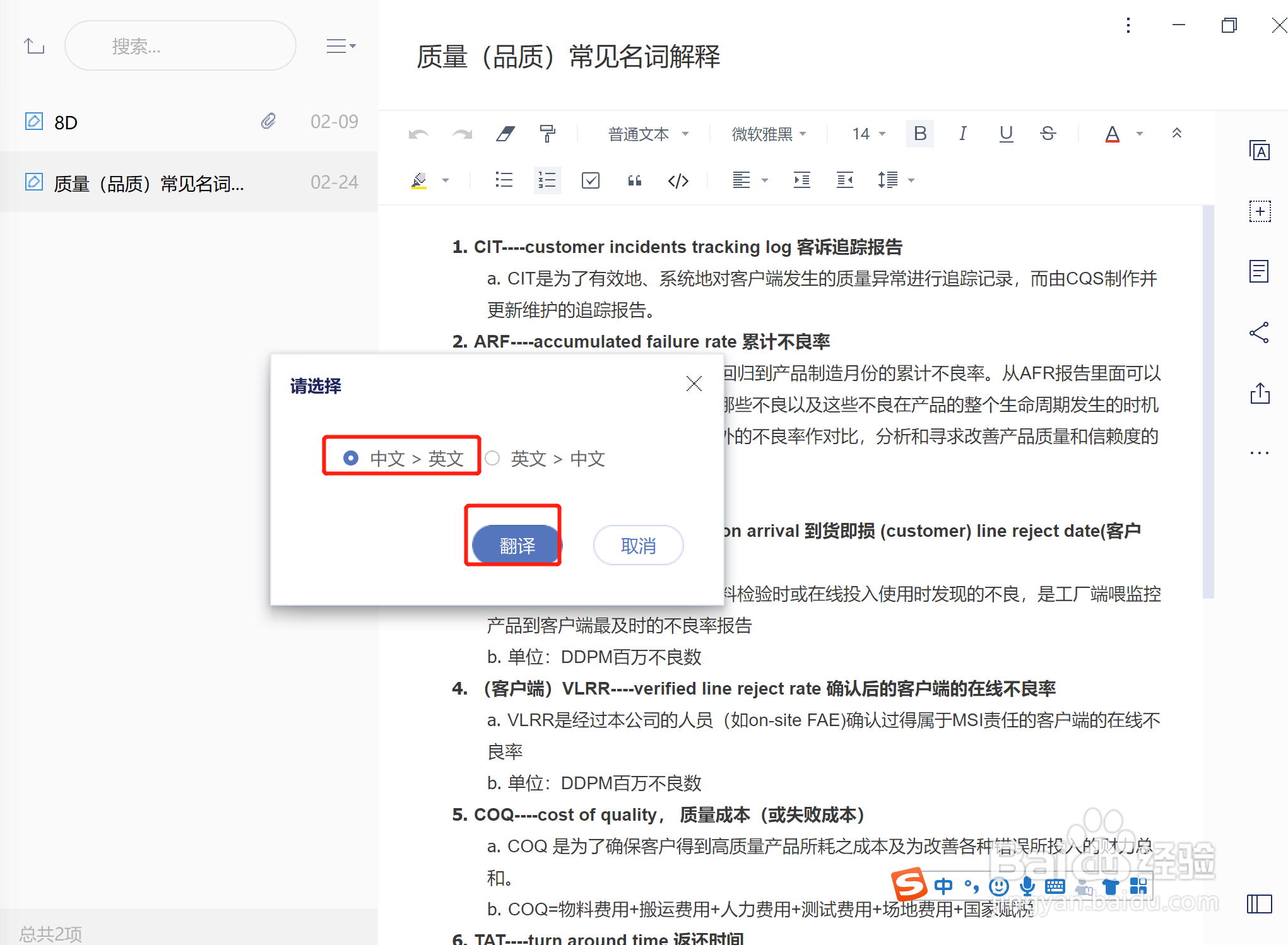1288x945 pixels.
Task: Open the share panel on the right sidebar
Action: coord(1260,332)
